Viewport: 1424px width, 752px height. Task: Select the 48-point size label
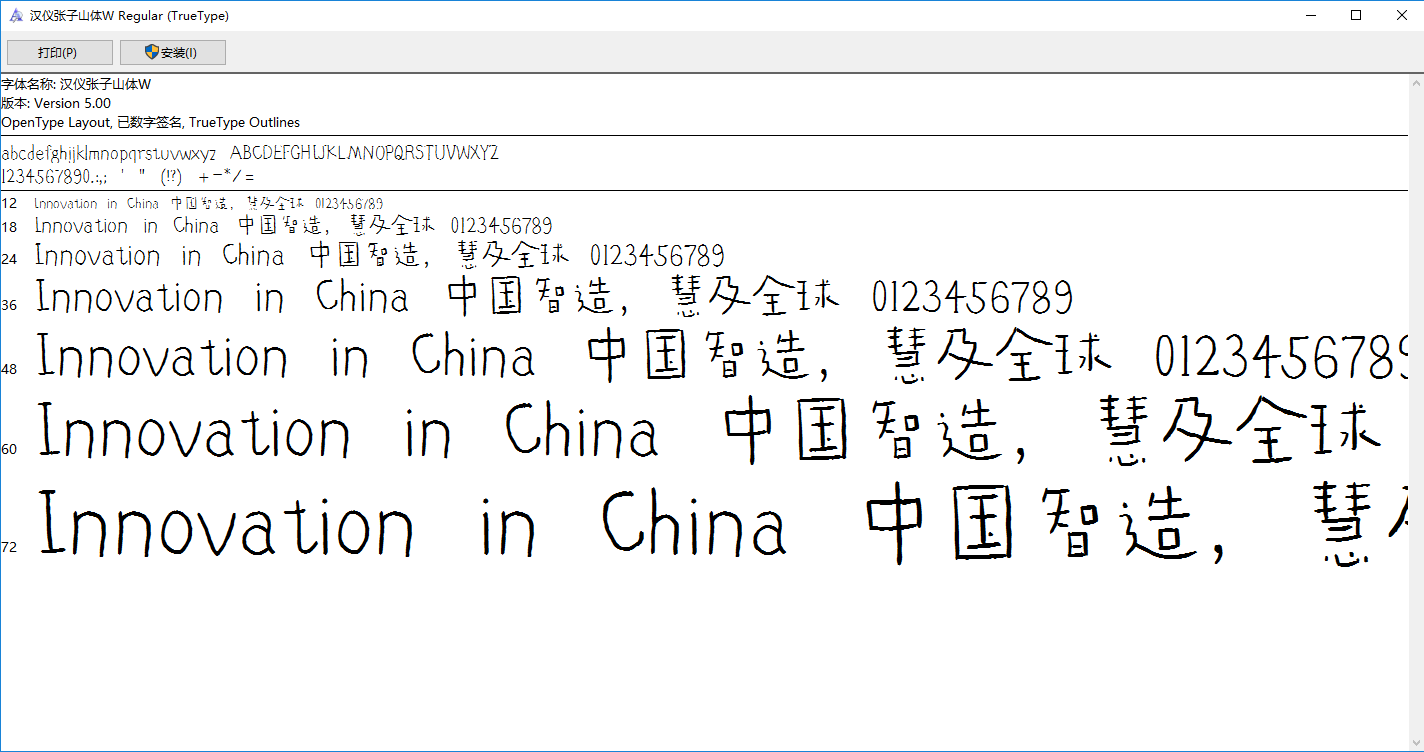point(9,368)
